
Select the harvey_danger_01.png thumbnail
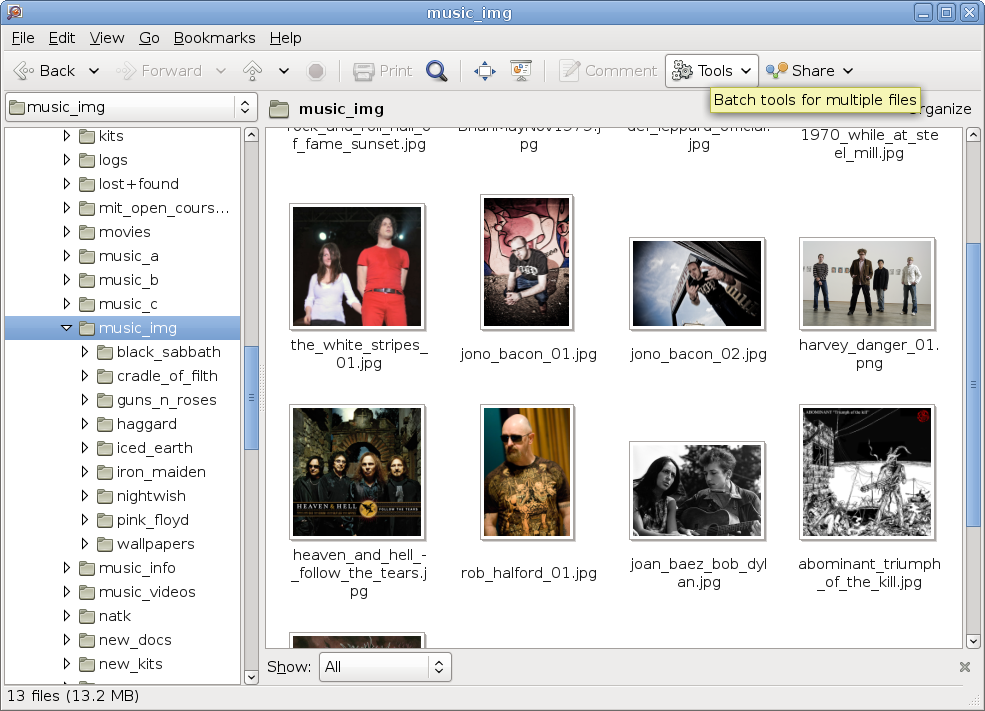[867, 284]
